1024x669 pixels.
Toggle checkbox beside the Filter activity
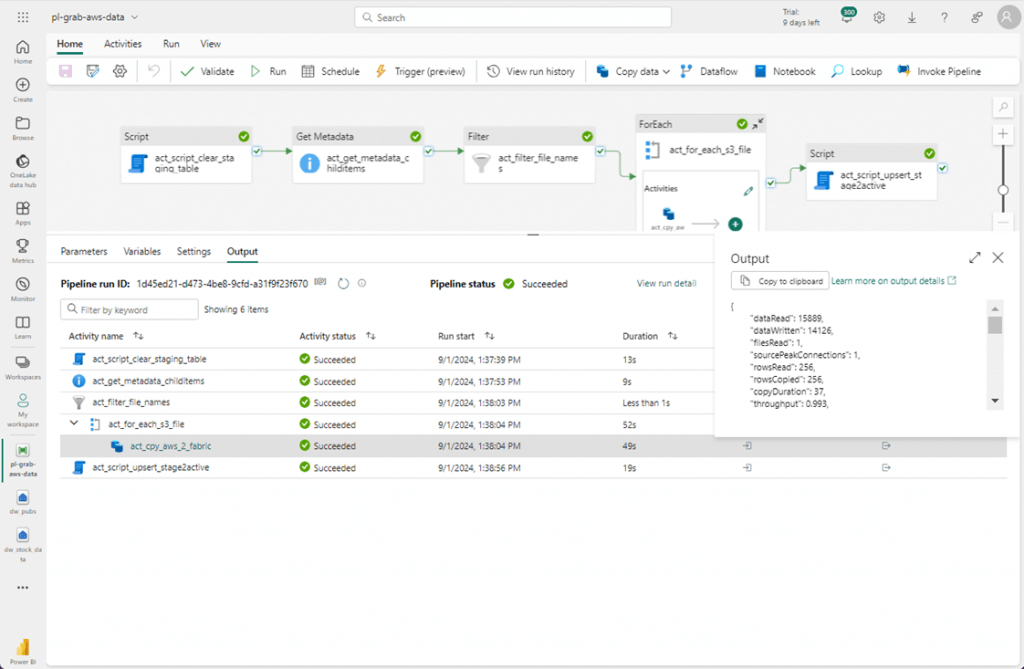[601, 152]
